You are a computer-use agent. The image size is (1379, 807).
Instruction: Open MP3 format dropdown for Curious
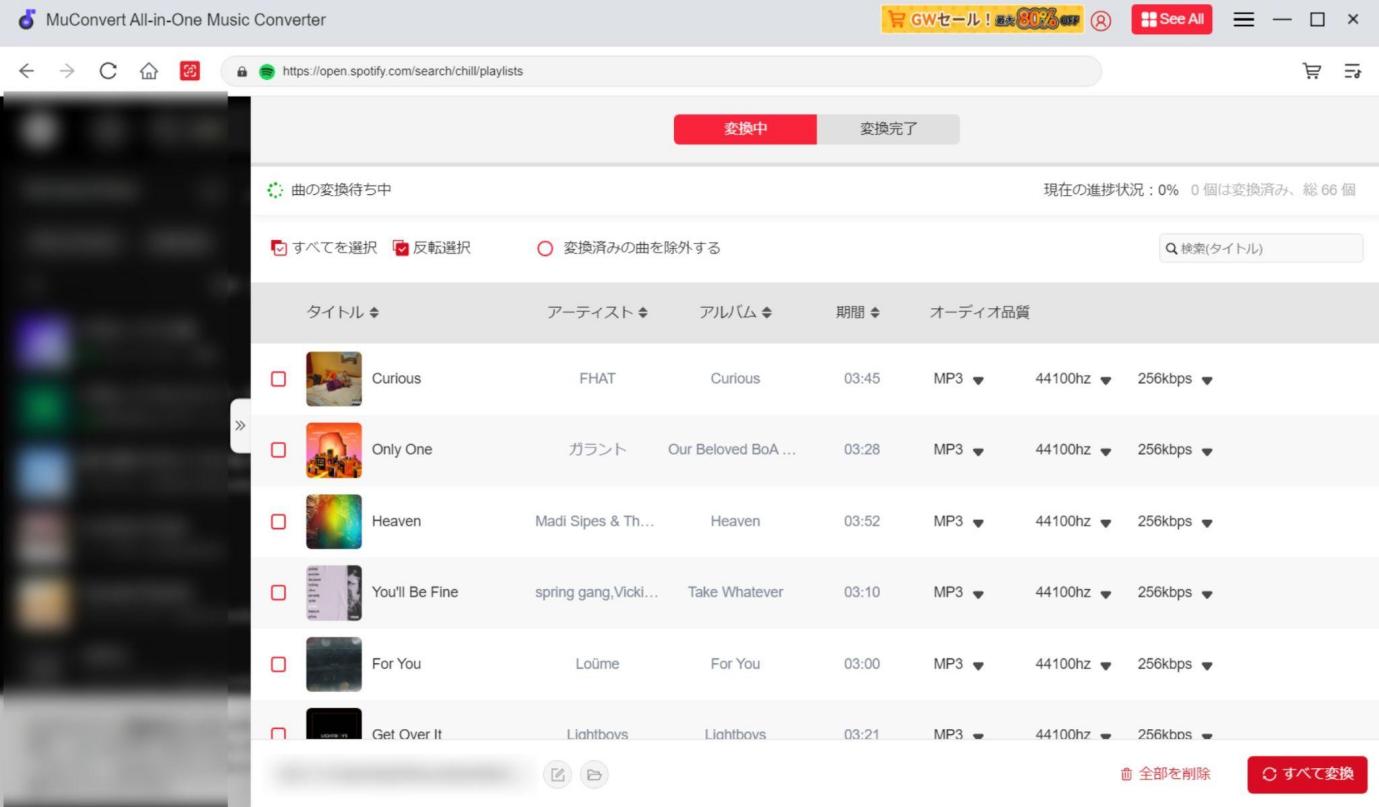point(958,379)
